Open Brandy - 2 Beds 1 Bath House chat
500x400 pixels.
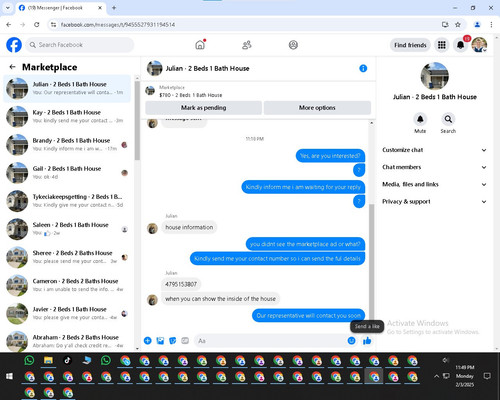(67, 145)
